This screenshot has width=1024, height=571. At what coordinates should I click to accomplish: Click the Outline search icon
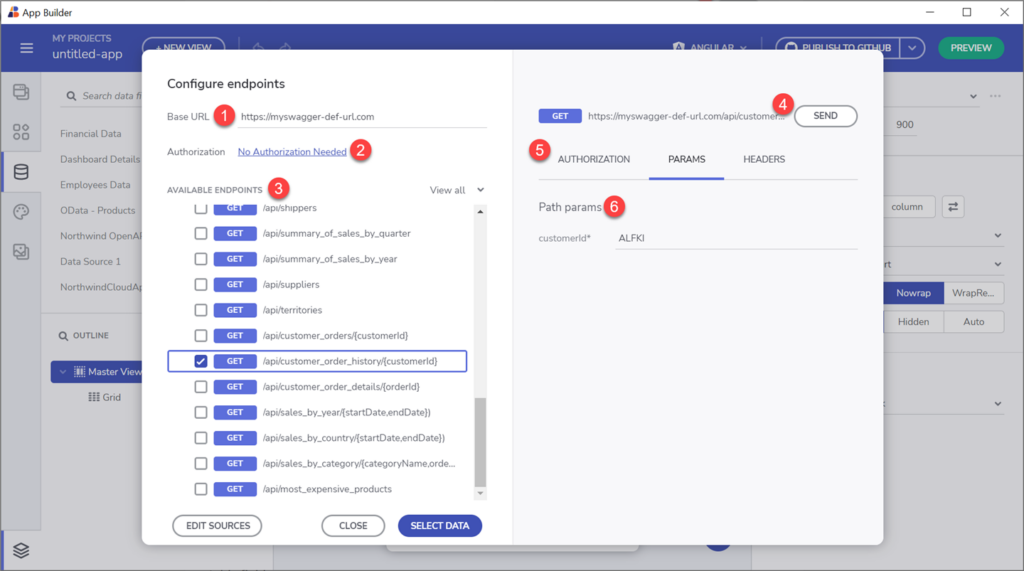point(63,336)
